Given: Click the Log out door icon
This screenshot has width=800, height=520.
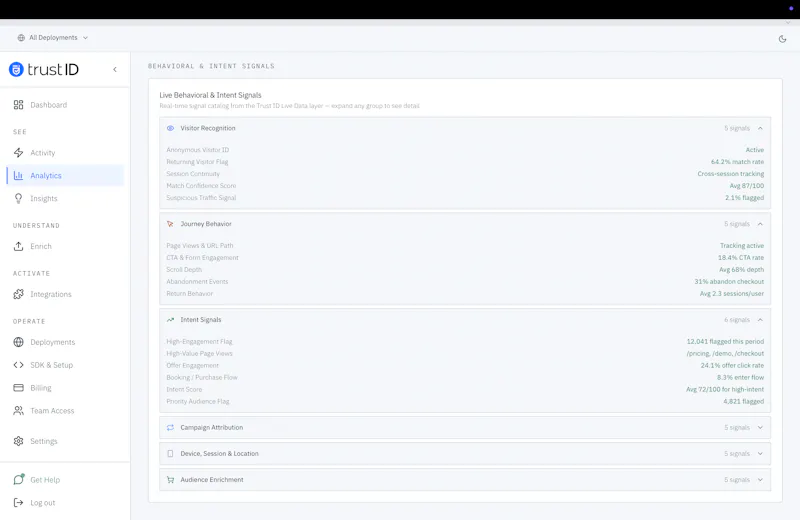Looking at the screenshot, I should (x=18, y=503).
